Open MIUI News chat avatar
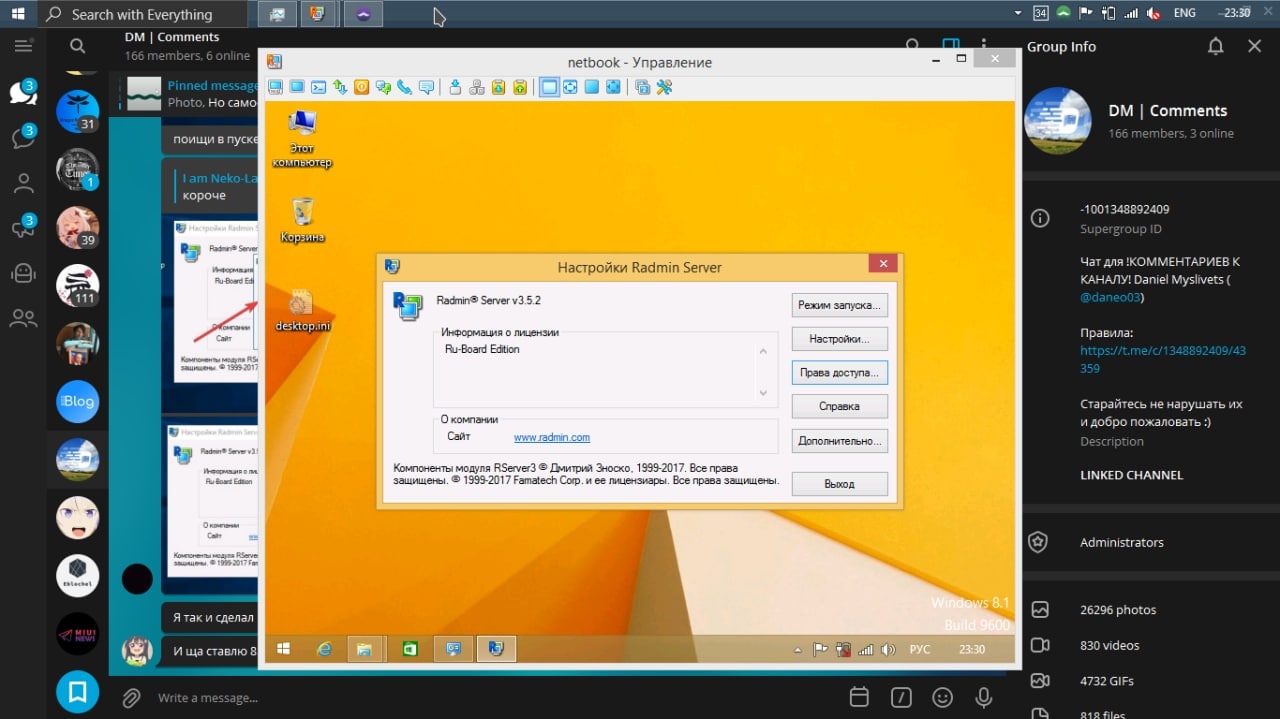The width and height of the screenshot is (1280, 719). (77, 633)
